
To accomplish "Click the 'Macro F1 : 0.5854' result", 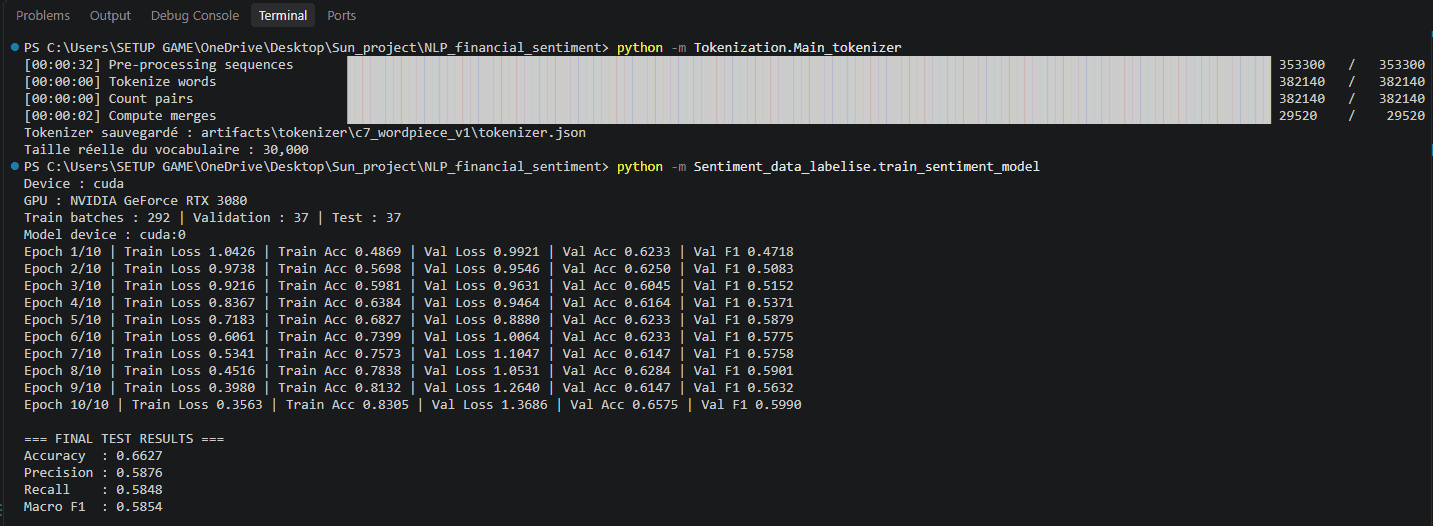I will coord(93,506).
